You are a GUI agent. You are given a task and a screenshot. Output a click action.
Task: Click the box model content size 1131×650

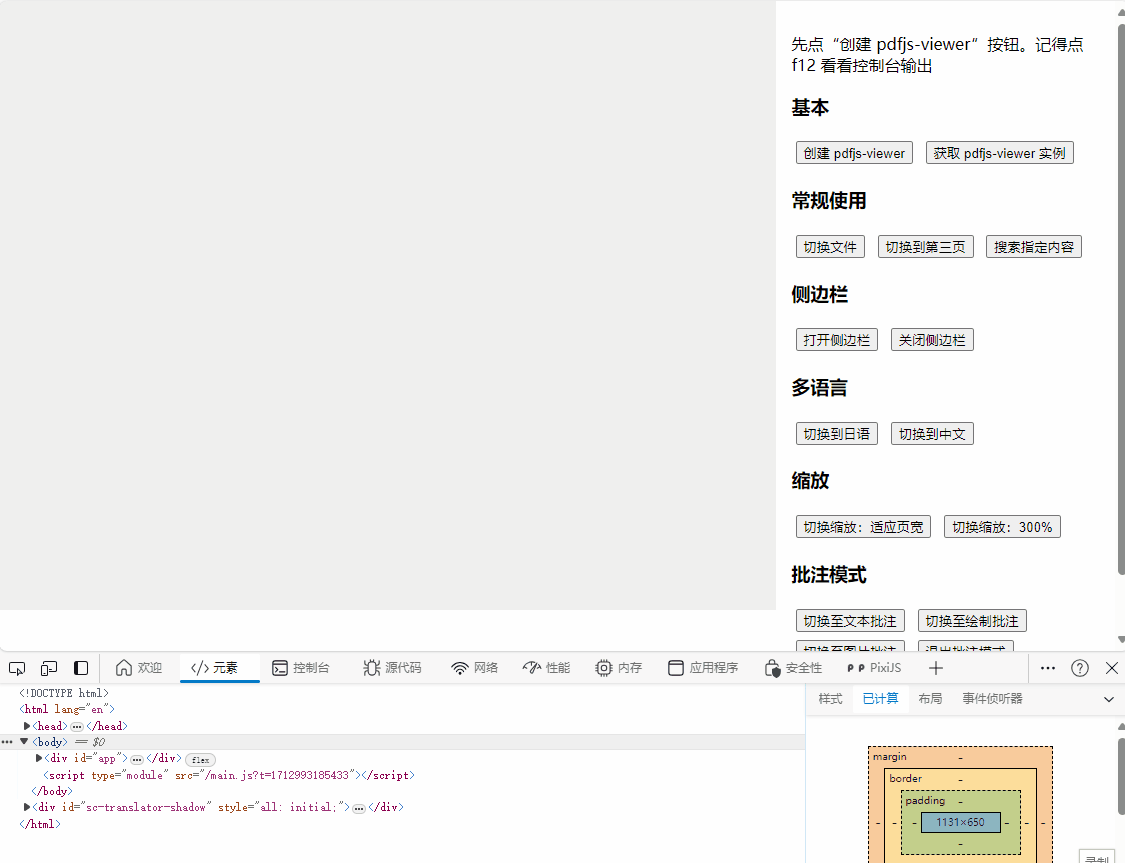coord(961,822)
